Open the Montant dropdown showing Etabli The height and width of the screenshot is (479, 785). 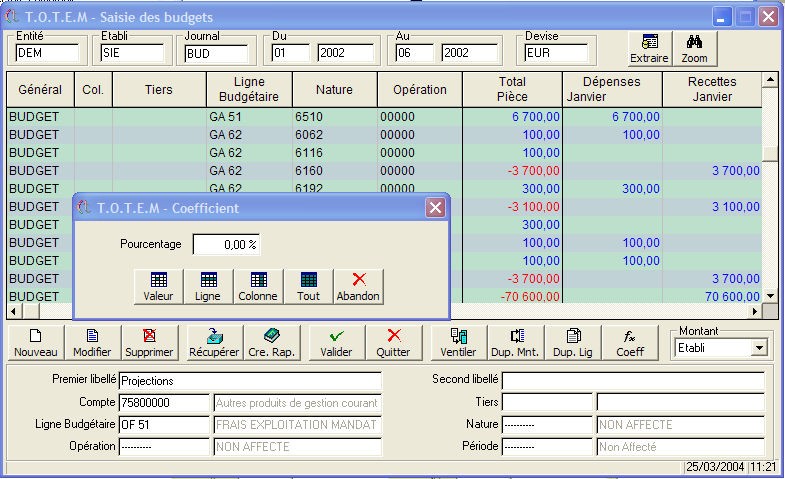[759, 347]
